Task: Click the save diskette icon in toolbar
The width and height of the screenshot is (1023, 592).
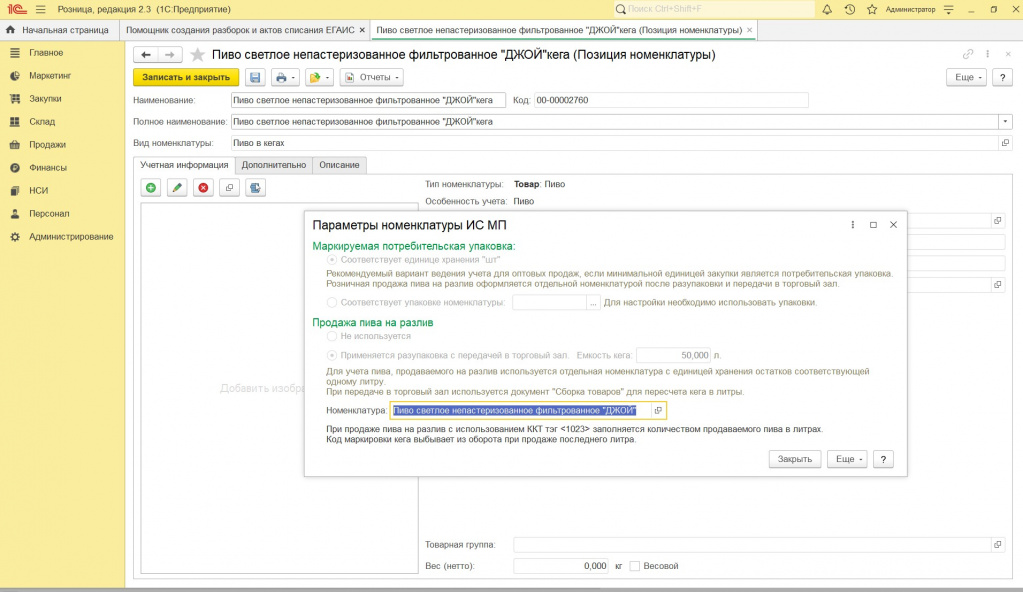Action: [x=255, y=78]
